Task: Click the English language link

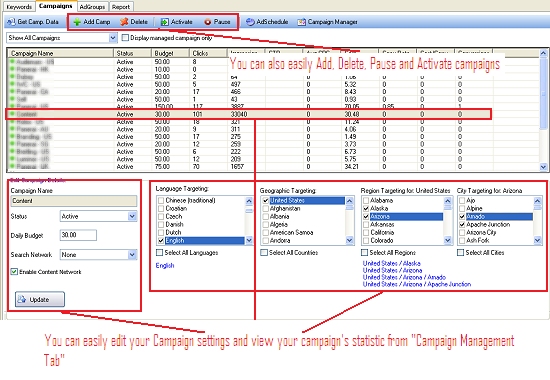Action: 165,266
